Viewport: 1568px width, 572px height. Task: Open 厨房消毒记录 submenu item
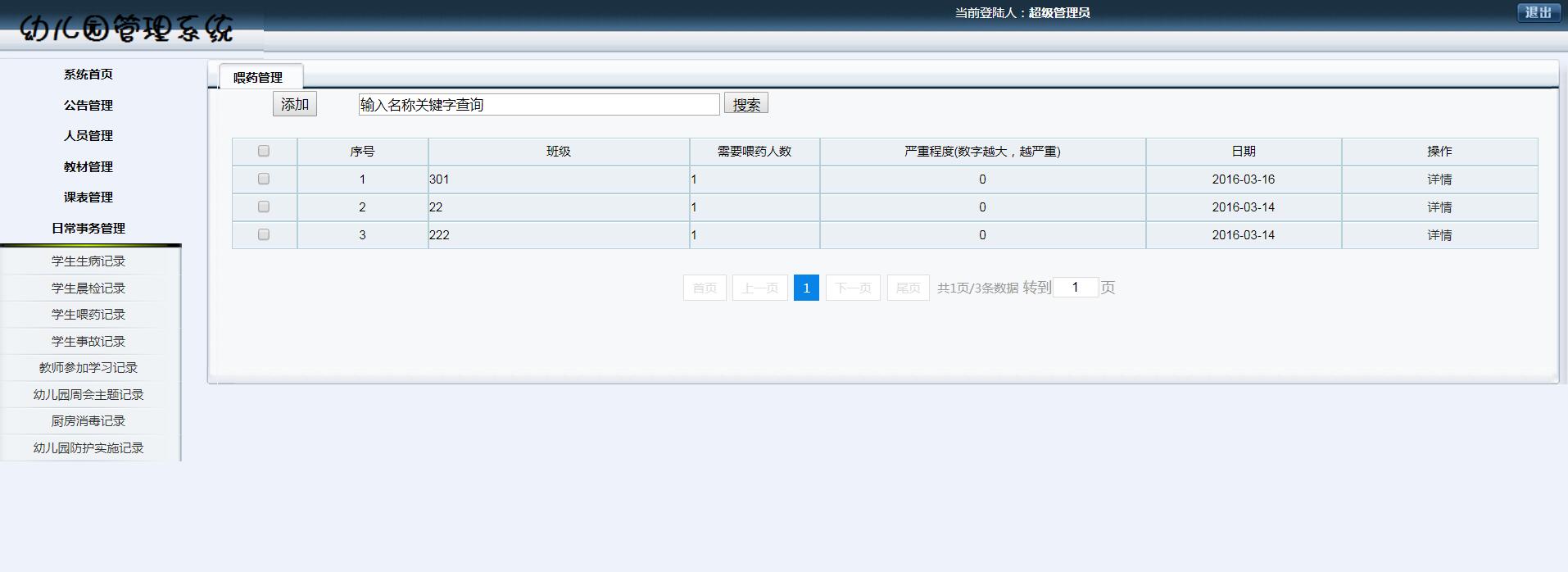[x=88, y=421]
